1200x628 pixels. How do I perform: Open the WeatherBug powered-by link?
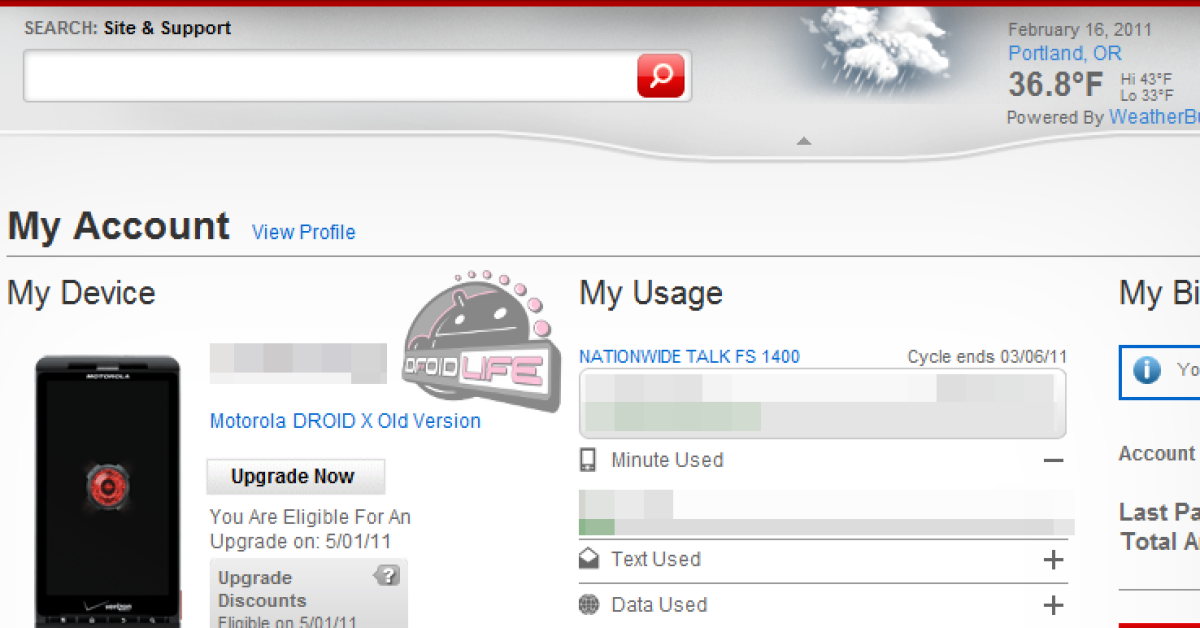pos(1155,117)
